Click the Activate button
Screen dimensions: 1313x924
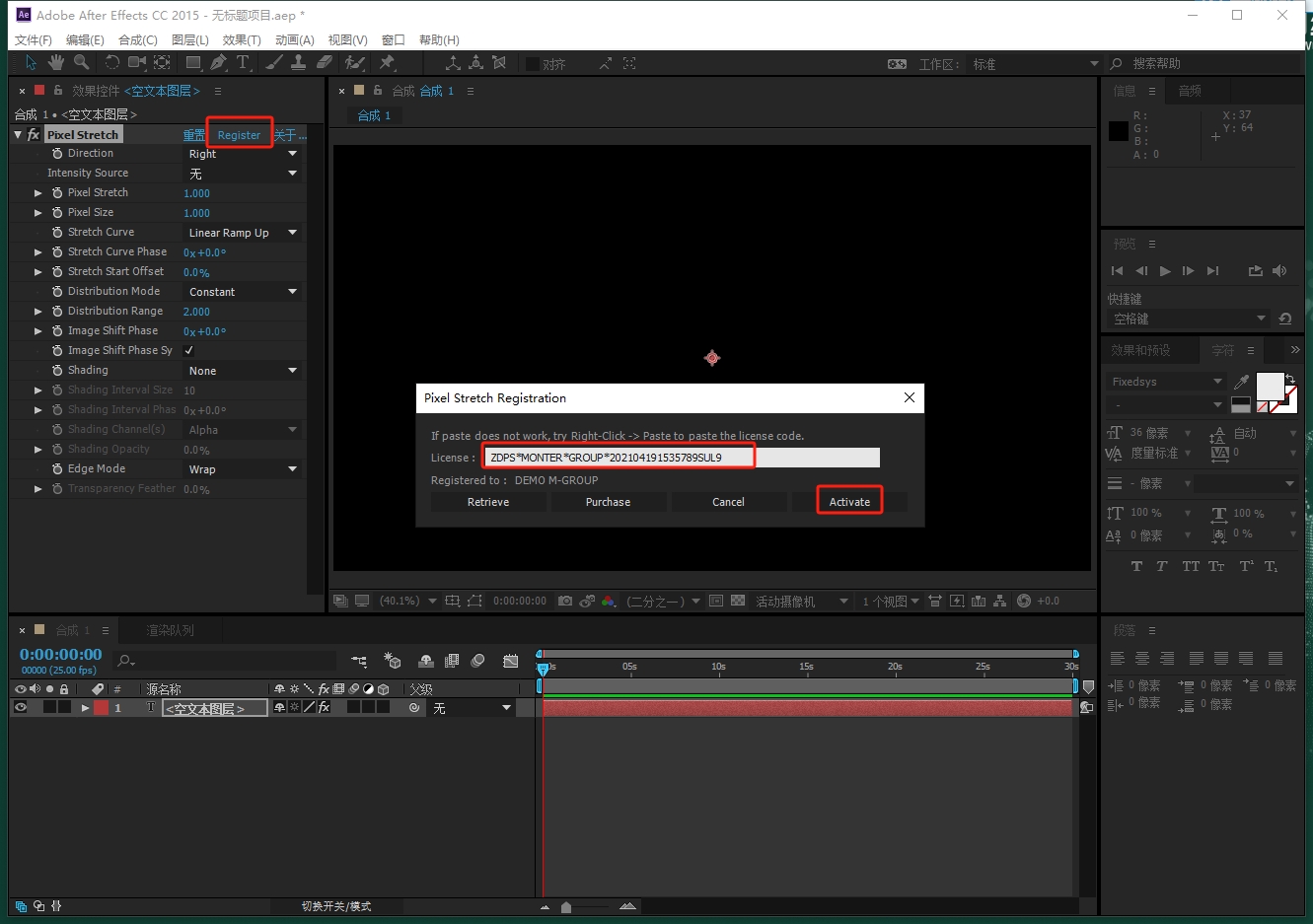[x=849, y=502]
